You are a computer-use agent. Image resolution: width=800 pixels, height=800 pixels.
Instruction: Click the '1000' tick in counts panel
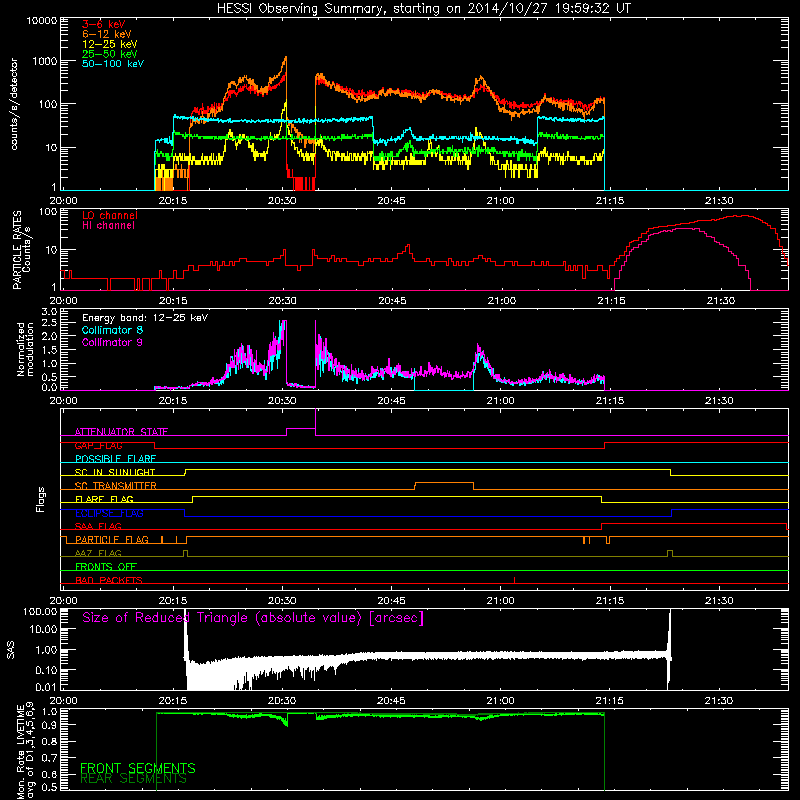coord(45,62)
